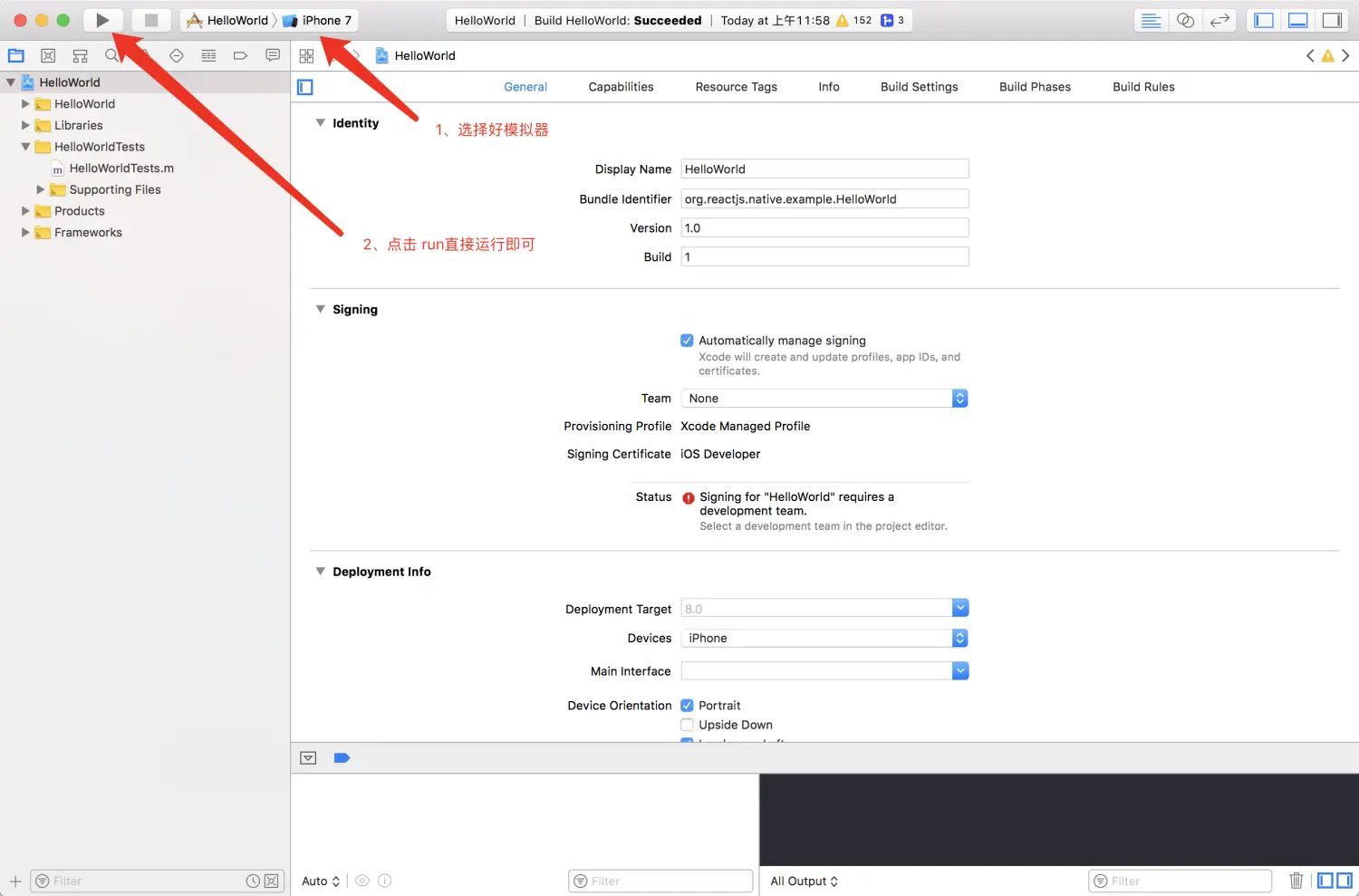
Task: Show the version editor
Action: pos(1219,20)
